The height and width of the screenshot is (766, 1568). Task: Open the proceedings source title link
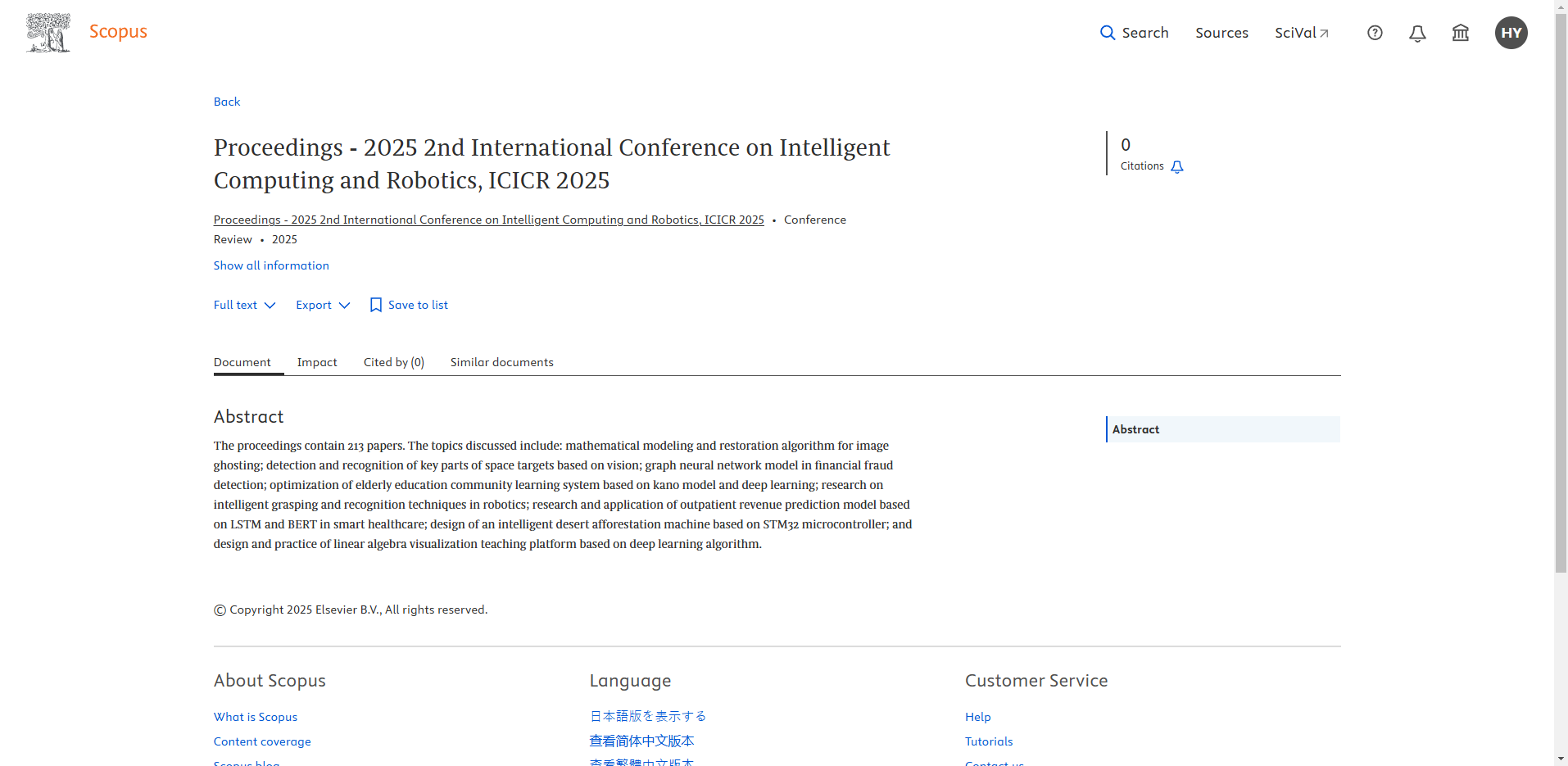(488, 220)
